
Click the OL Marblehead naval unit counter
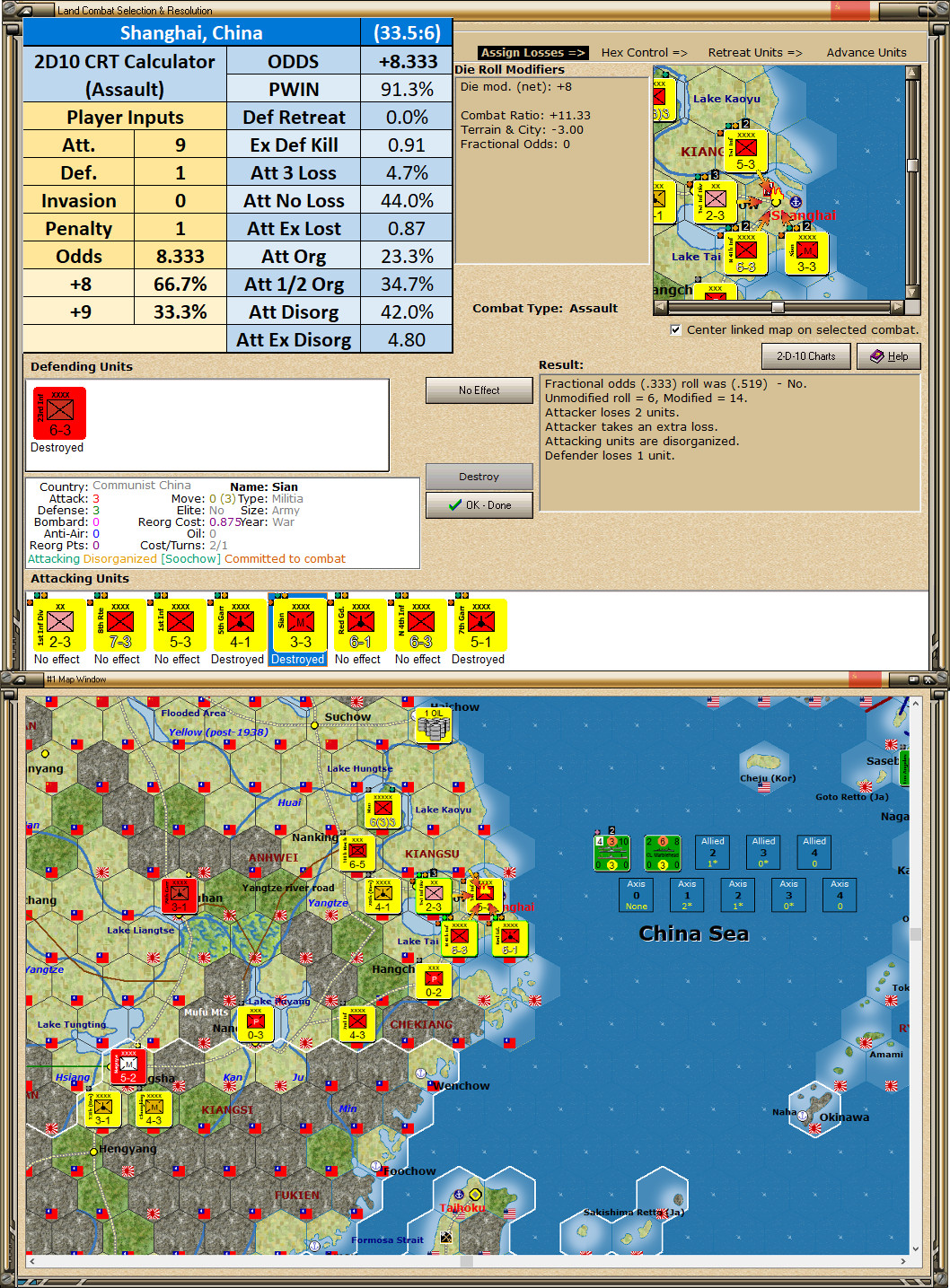click(663, 854)
